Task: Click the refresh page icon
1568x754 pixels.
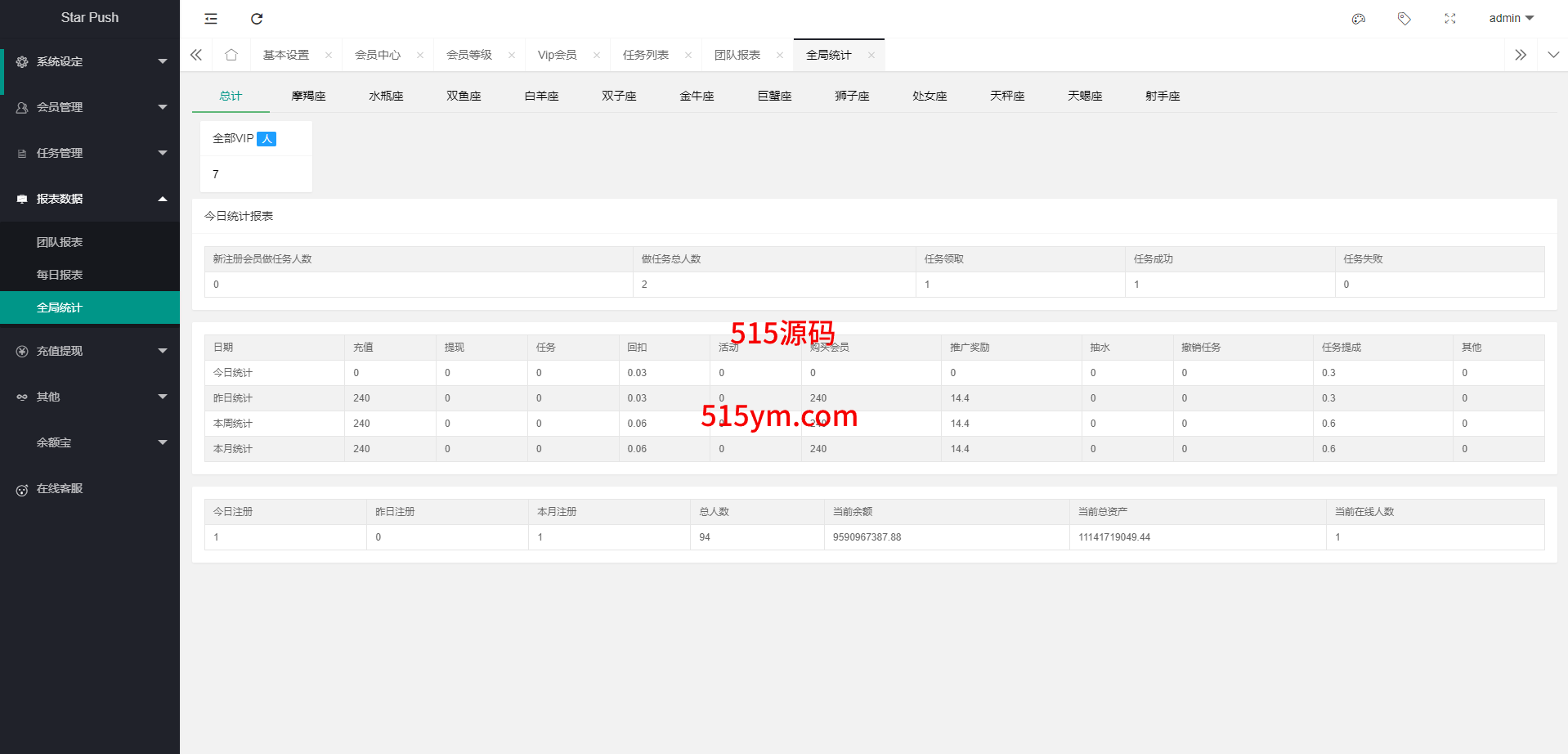Action: [257, 19]
